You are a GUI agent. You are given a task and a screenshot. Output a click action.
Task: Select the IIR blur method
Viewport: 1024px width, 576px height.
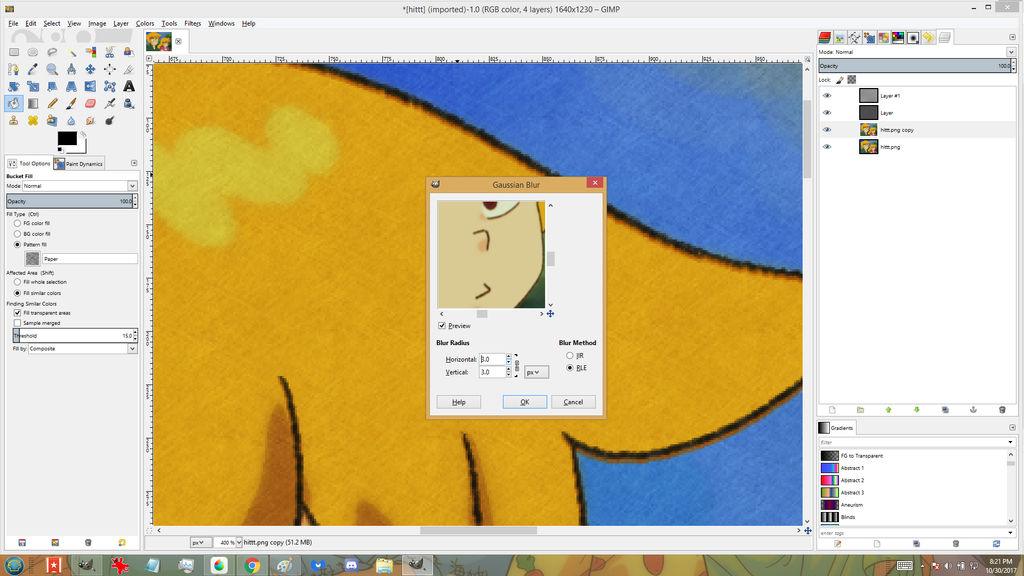(570, 355)
